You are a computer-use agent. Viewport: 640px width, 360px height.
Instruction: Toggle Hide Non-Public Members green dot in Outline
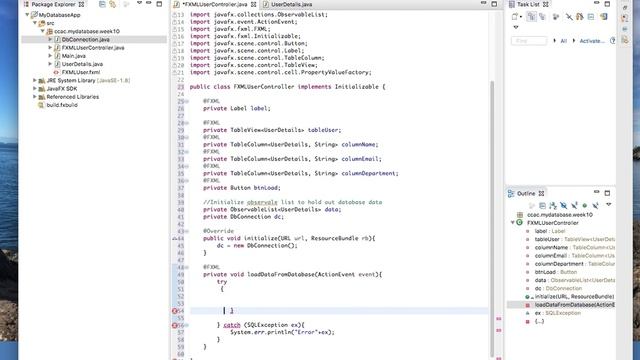tap(584, 206)
